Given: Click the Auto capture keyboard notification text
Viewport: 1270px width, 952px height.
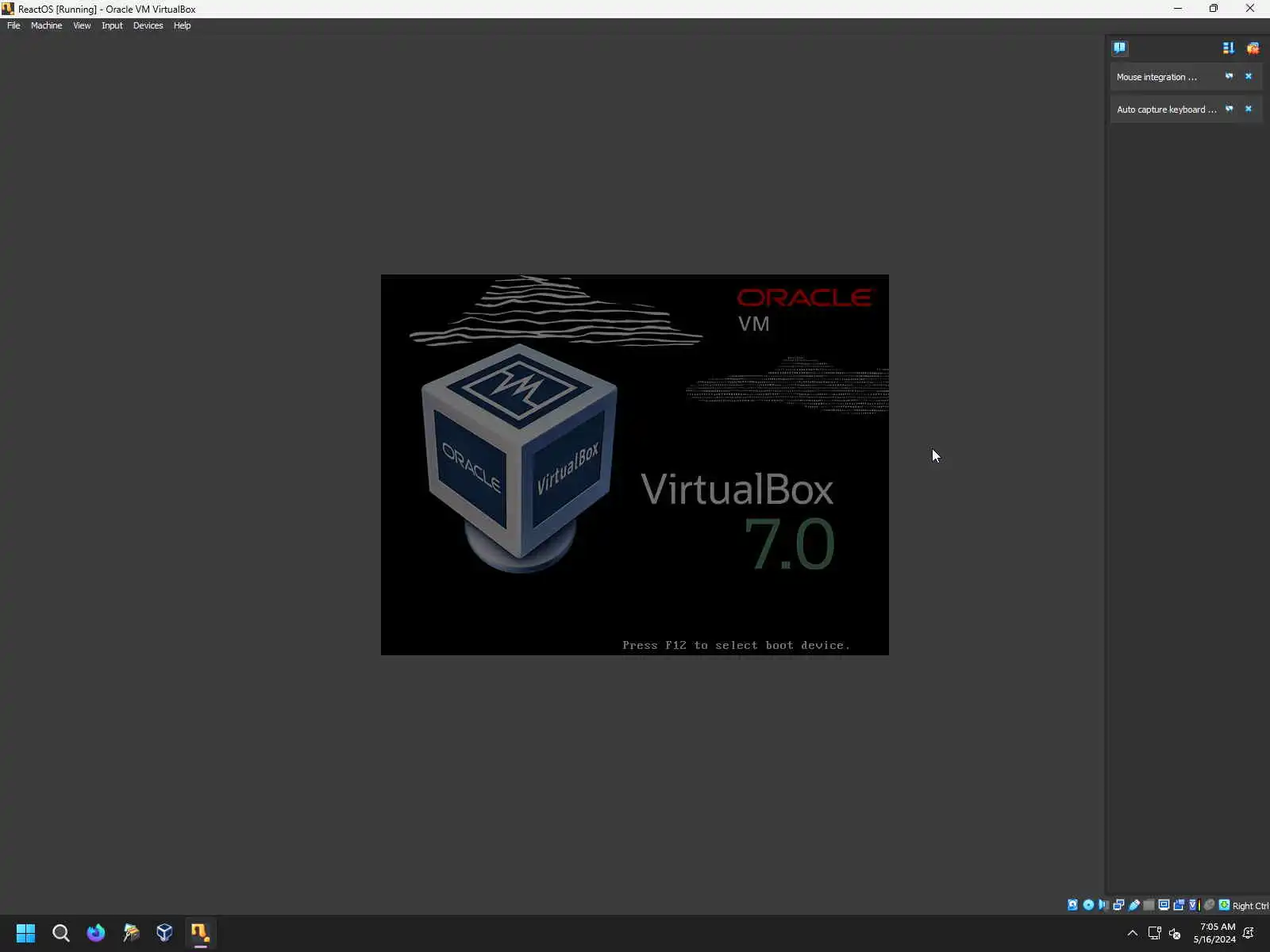Looking at the screenshot, I should click(x=1166, y=109).
